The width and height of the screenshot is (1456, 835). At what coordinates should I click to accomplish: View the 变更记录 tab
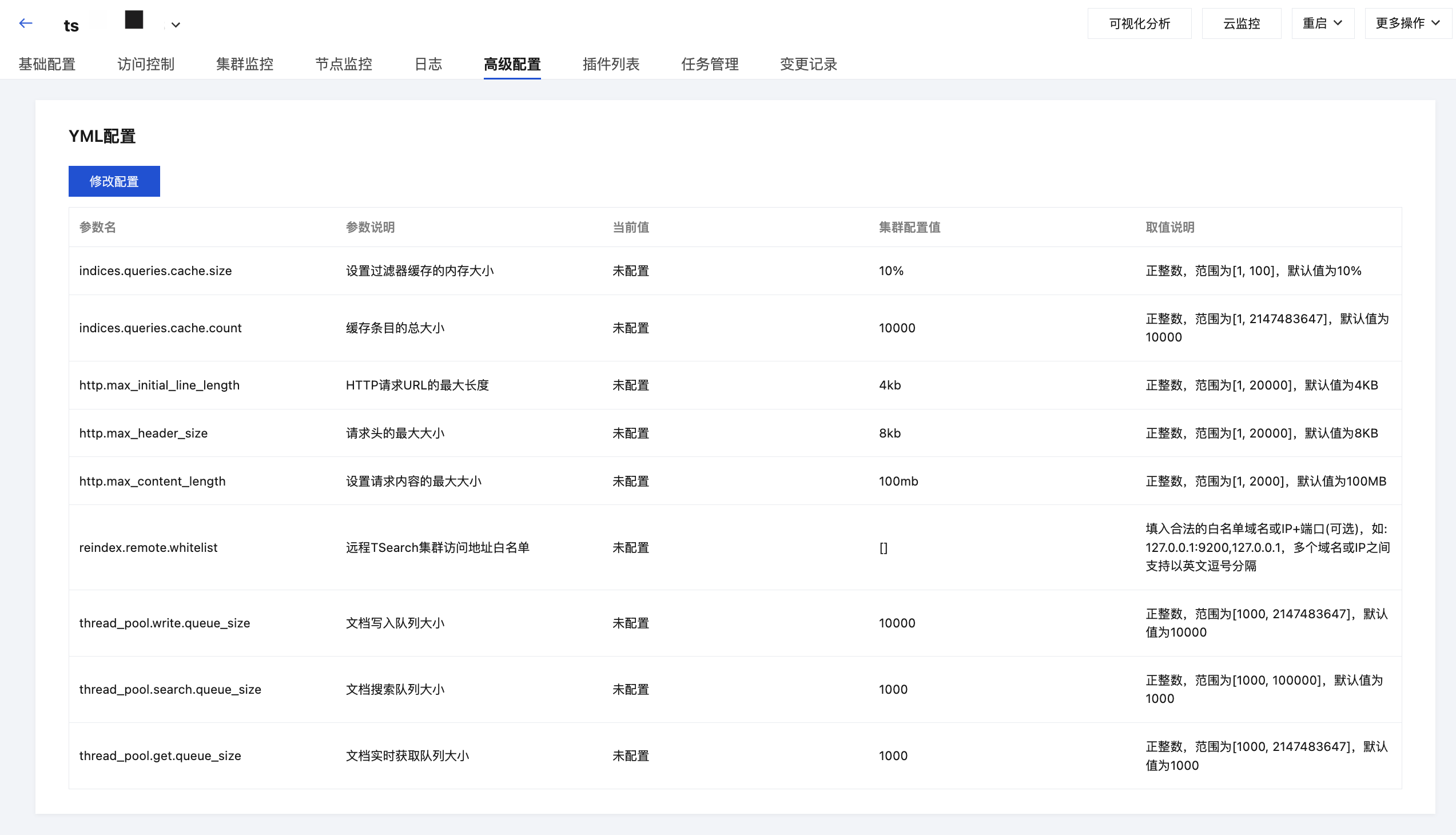(x=808, y=64)
